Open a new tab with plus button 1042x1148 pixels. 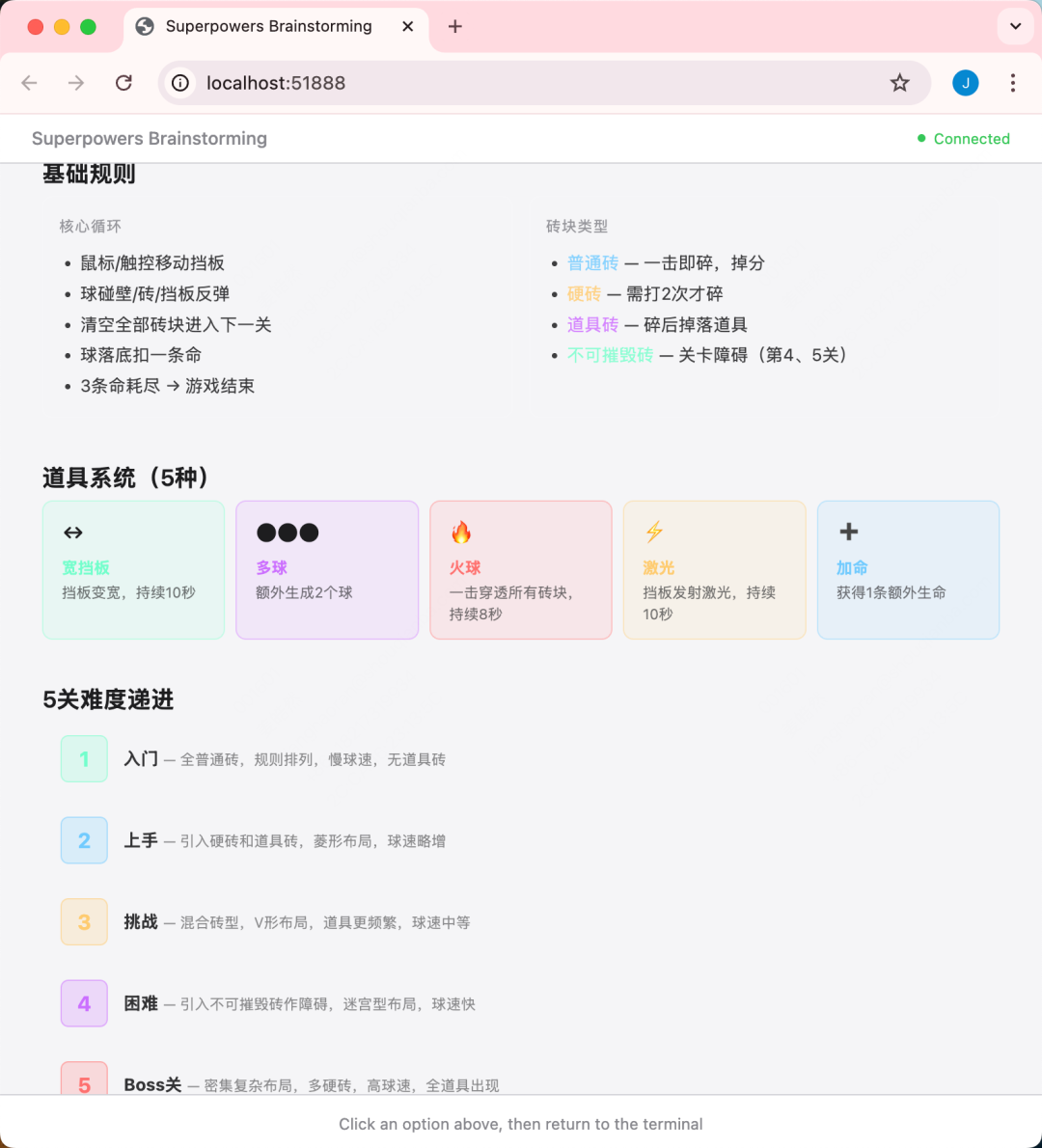click(x=455, y=27)
